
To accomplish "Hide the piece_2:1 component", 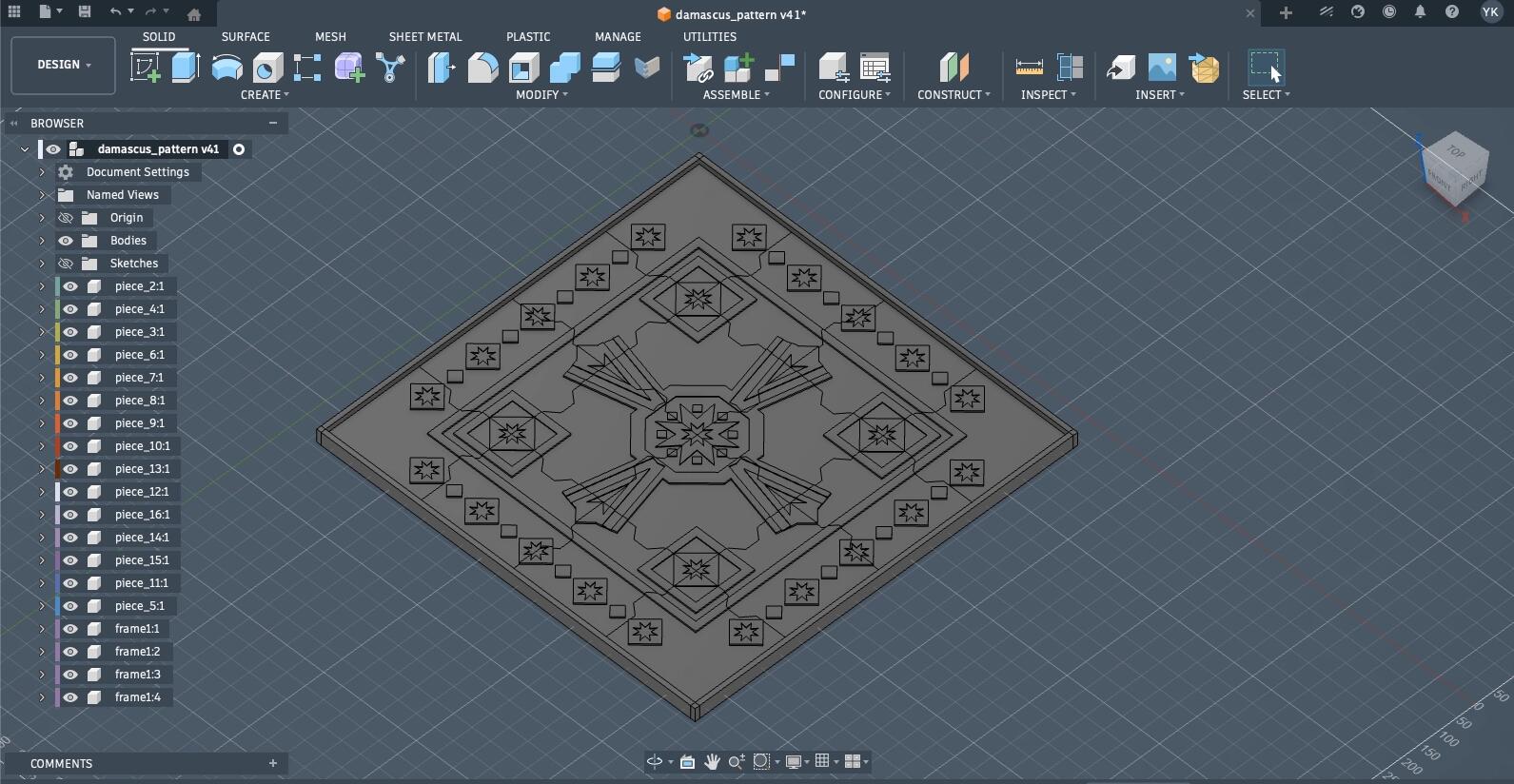I will (70, 286).
